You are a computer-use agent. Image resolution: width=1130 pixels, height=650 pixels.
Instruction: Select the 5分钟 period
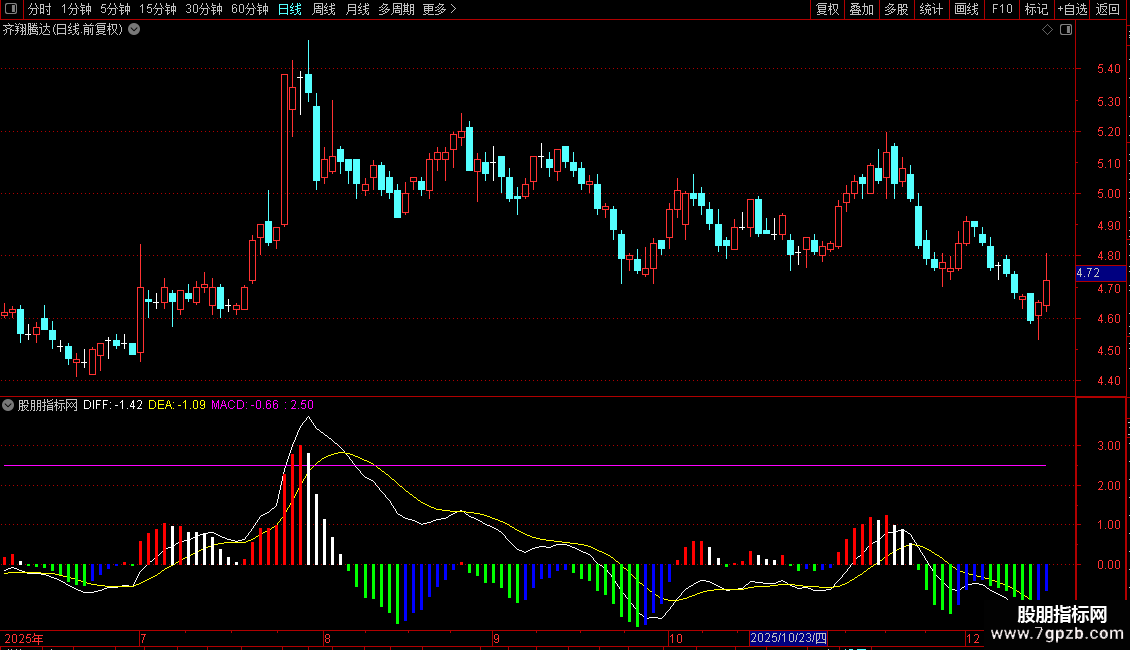pyautogui.click(x=115, y=9)
